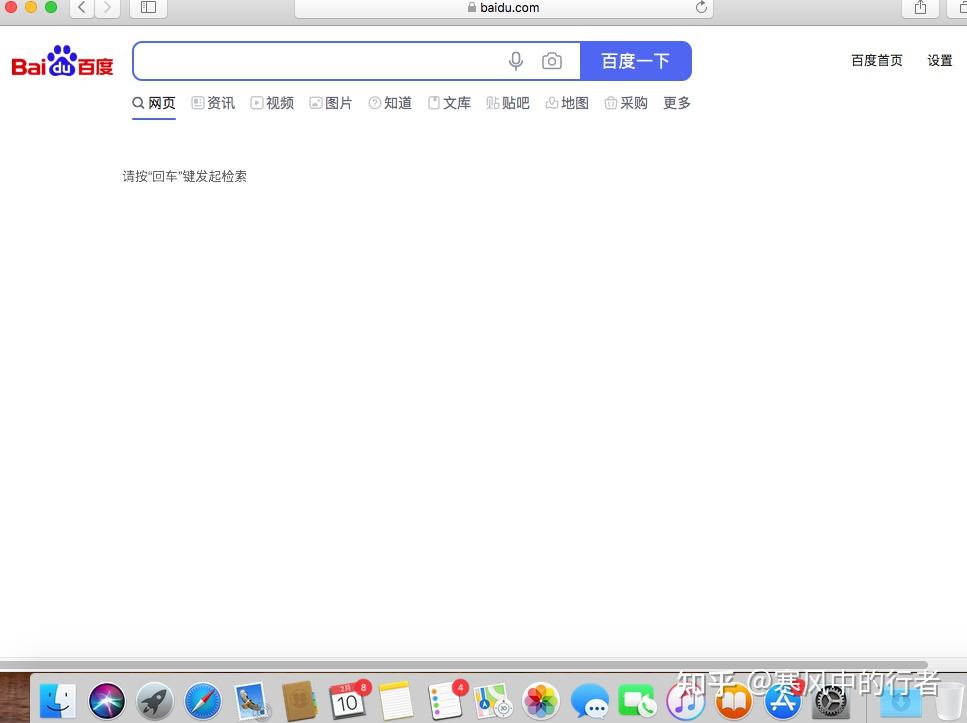Go to the 贴吧 tab
This screenshot has width=967, height=723.
508,103
